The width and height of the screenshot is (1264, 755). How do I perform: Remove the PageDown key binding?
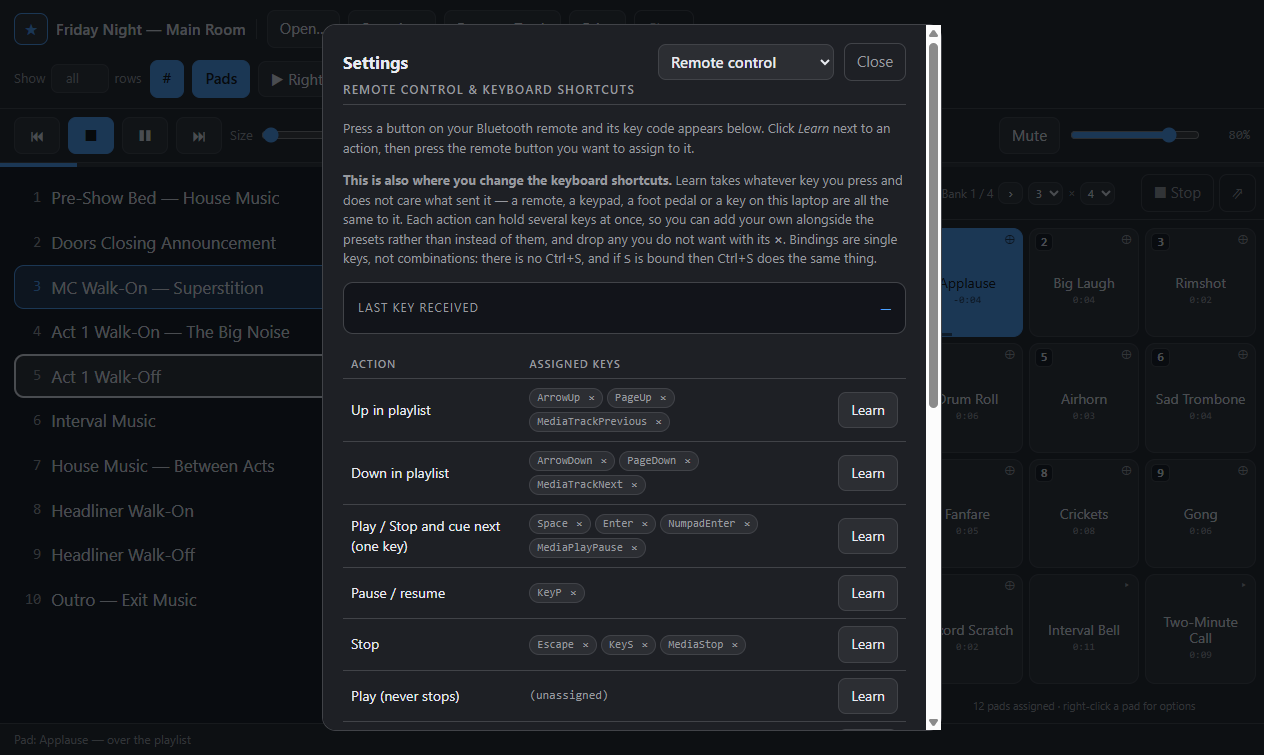click(x=687, y=461)
